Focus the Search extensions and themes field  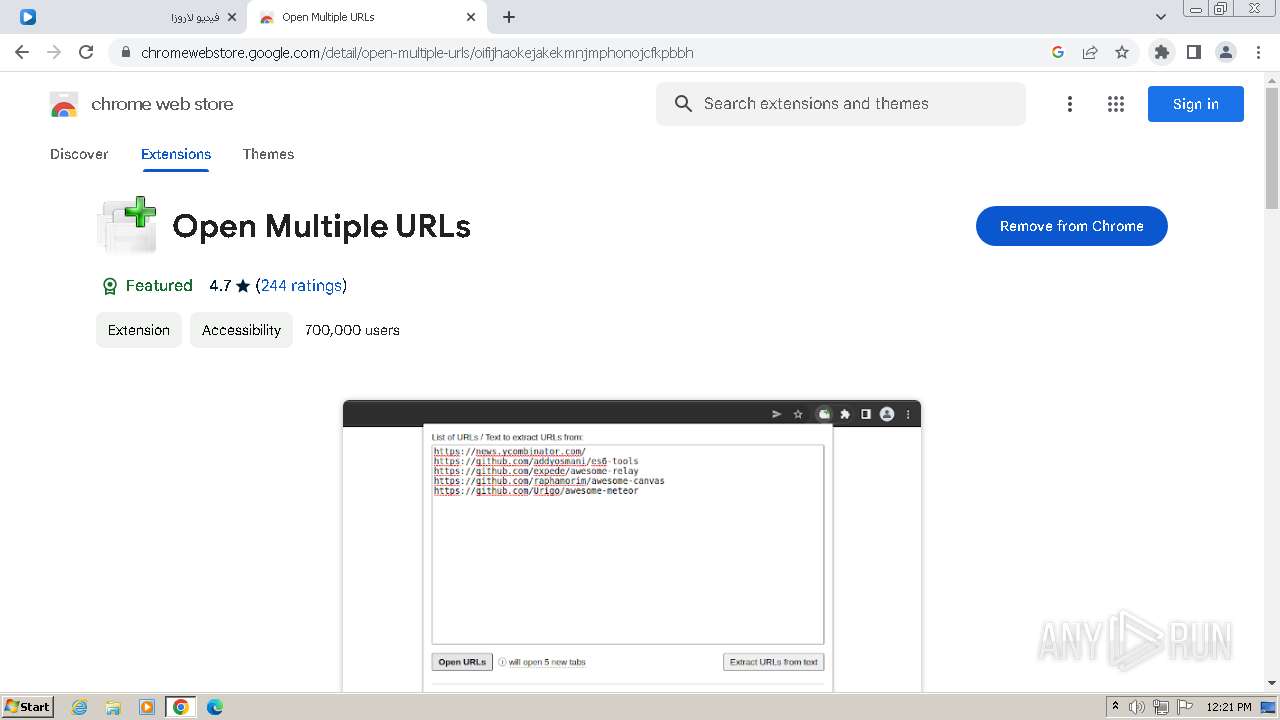(x=841, y=104)
